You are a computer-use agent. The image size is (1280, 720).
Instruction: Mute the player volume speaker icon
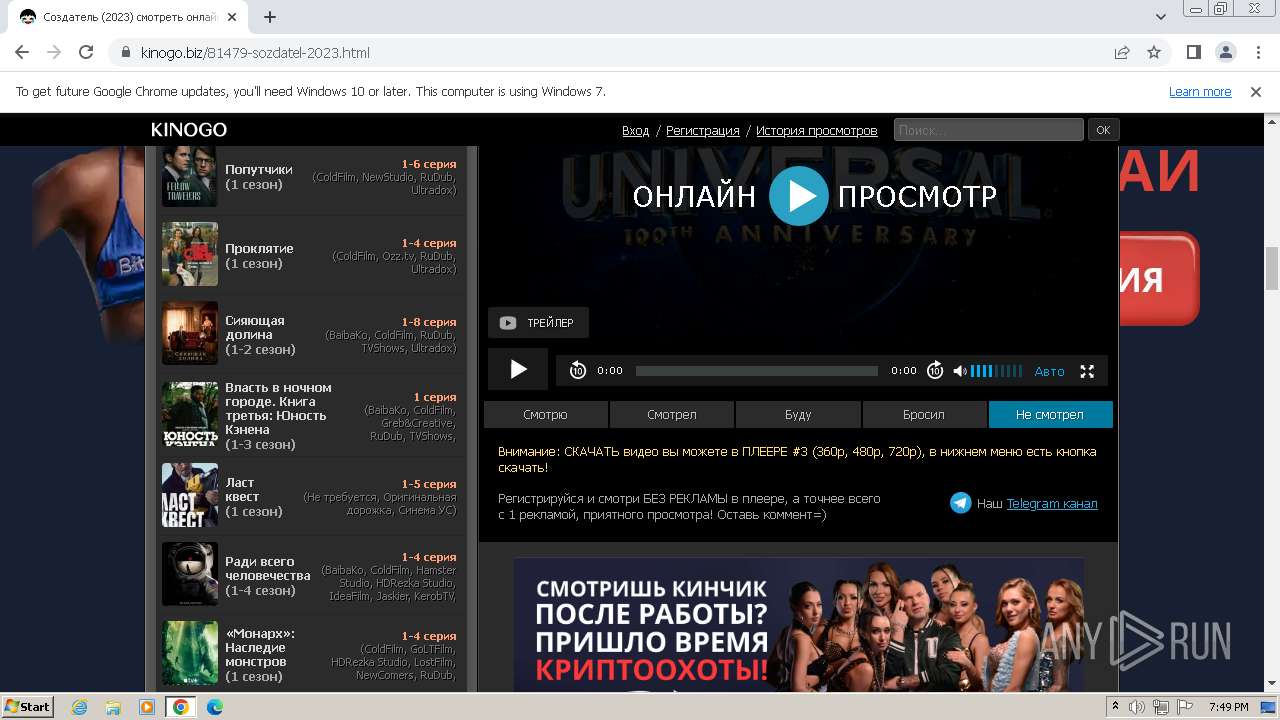960,371
